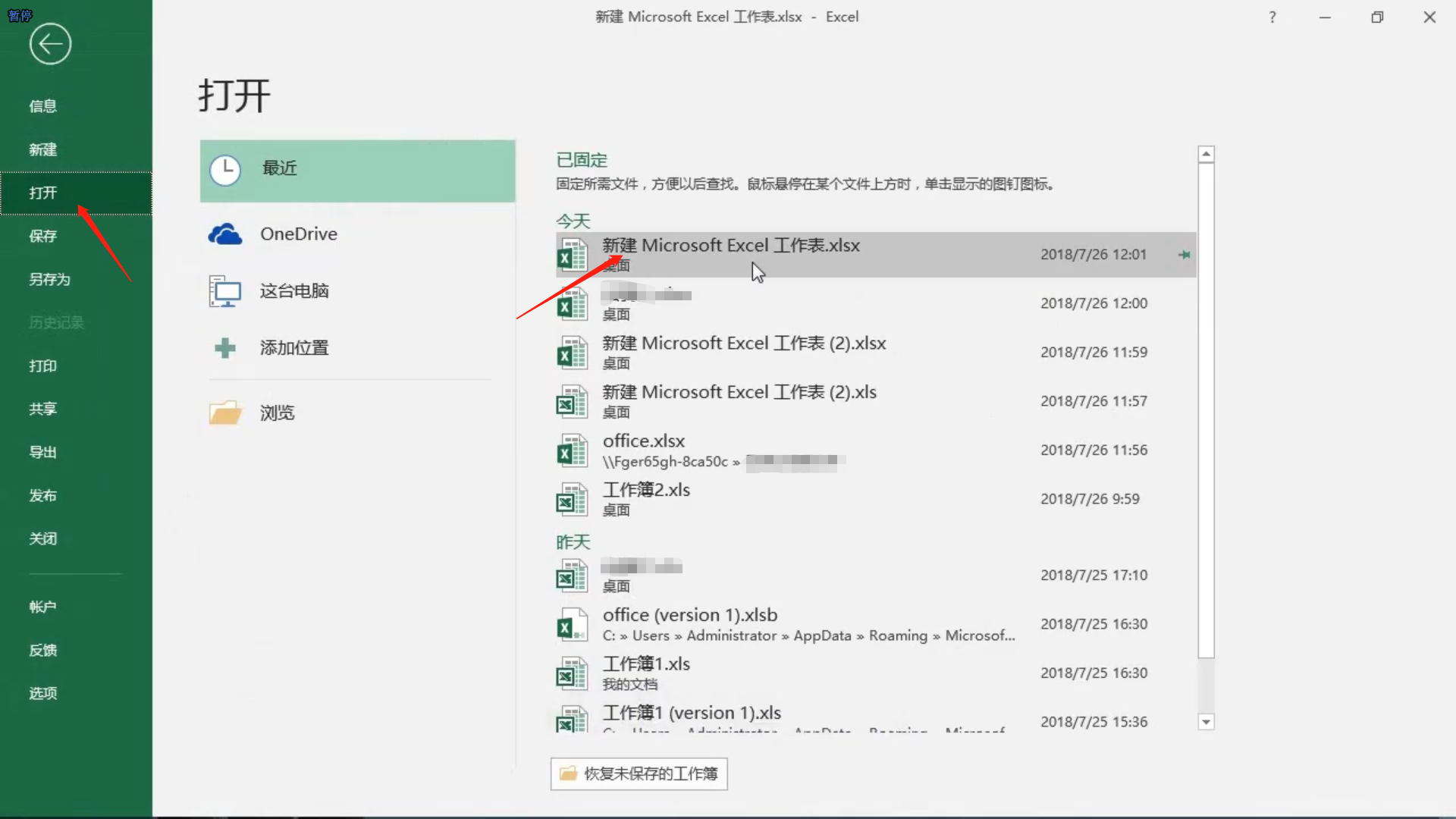The image size is (1456, 819).
Task: Pin the 新建 Microsoft Excel 工作表.xlsx file
Action: [x=1184, y=255]
